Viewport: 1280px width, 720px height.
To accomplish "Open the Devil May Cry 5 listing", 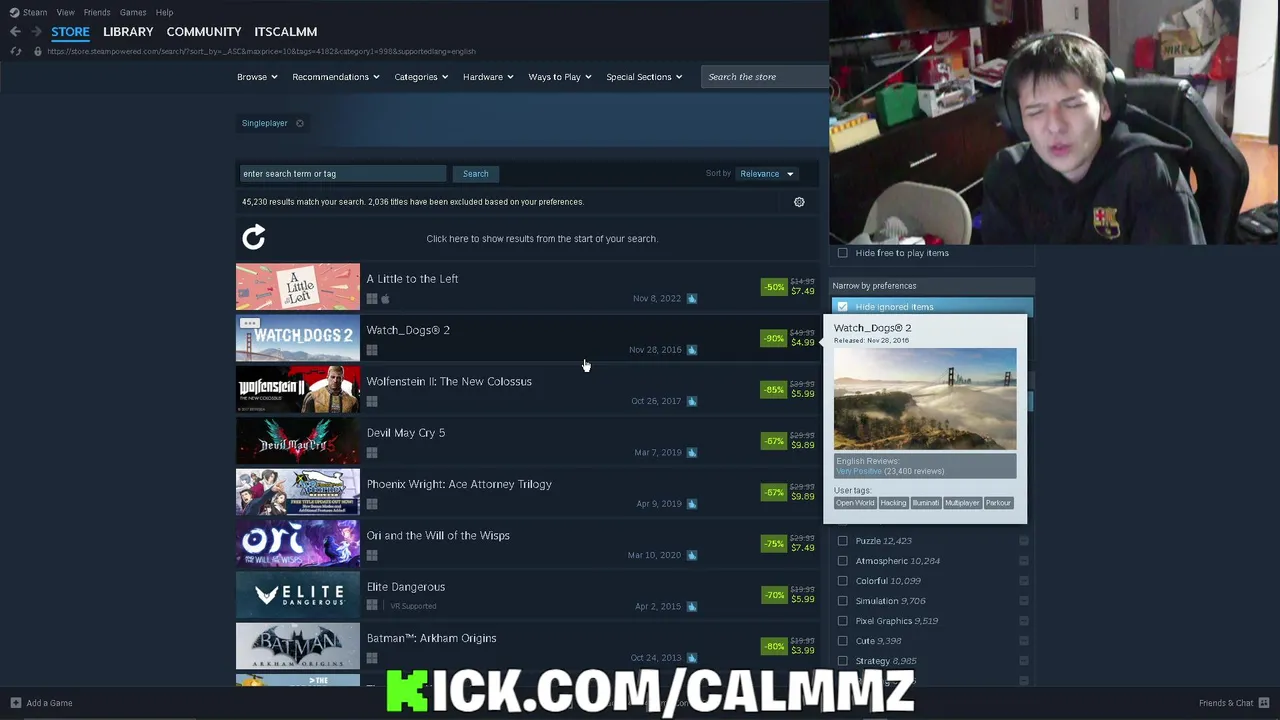I will pos(527,442).
